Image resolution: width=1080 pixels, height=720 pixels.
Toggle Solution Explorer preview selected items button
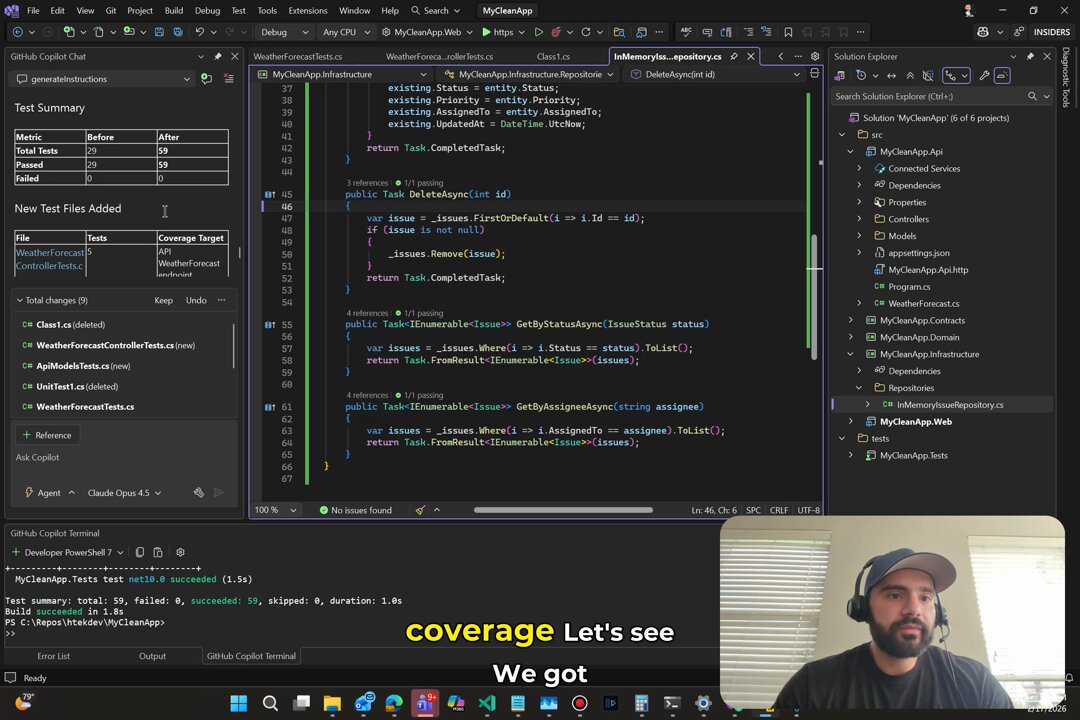(x=1002, y=75)
